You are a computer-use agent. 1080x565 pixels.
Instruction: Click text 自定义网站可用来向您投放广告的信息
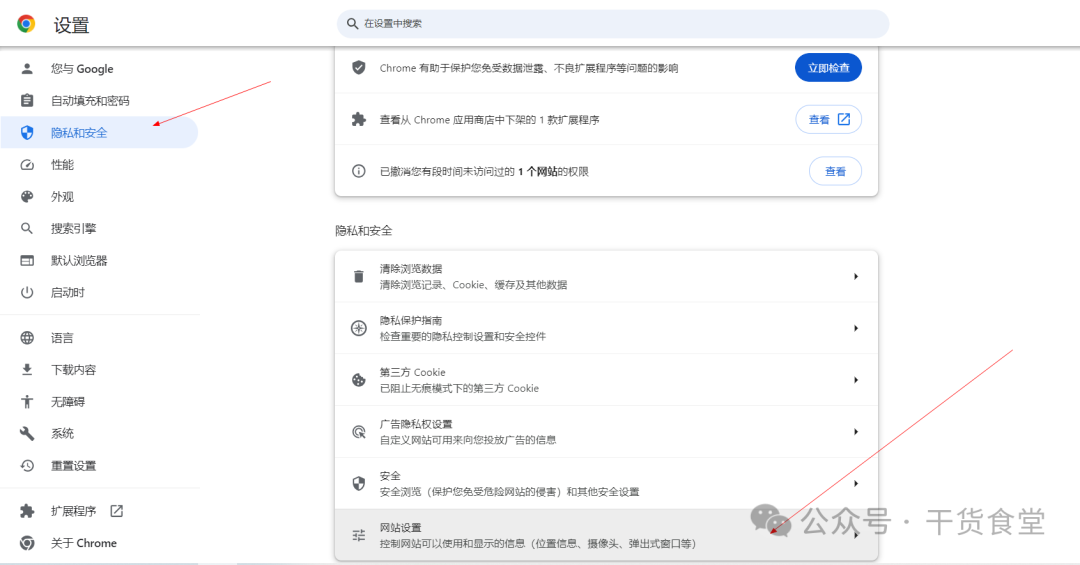468,440
